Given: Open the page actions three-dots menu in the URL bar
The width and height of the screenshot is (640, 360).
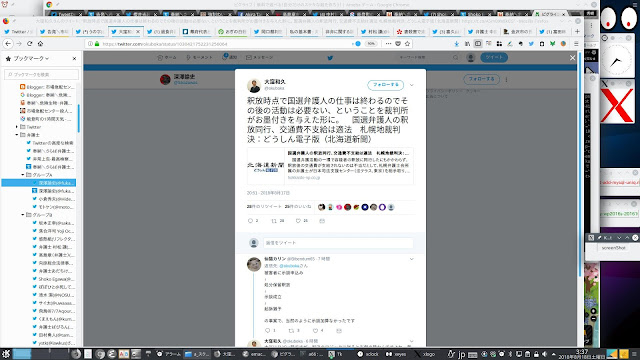Looking at the screenshot, I should click(x=388, y=44).
